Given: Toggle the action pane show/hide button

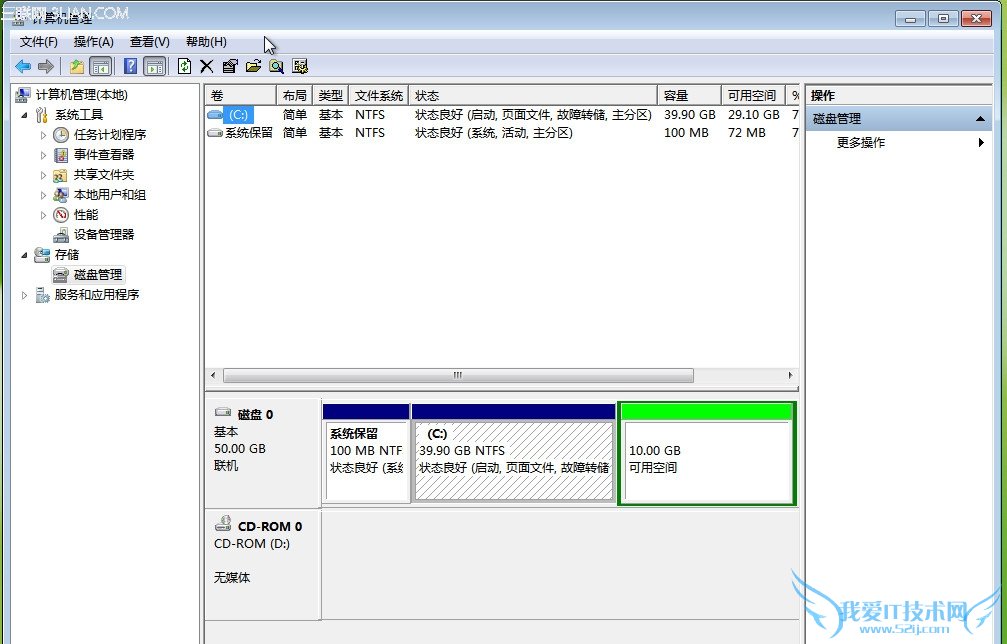Looking at the screenshot, I should [x=154, y=67].
